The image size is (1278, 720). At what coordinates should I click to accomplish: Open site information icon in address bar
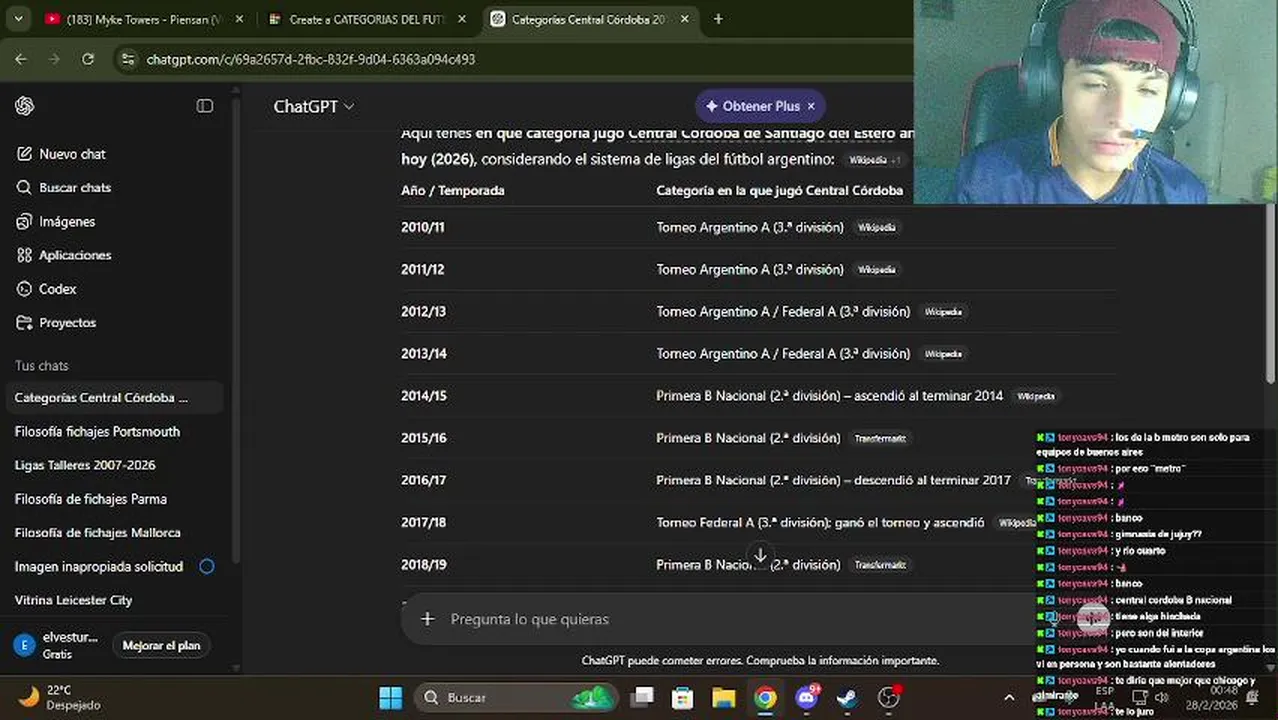pyautogui.click(x=127, y=59)
